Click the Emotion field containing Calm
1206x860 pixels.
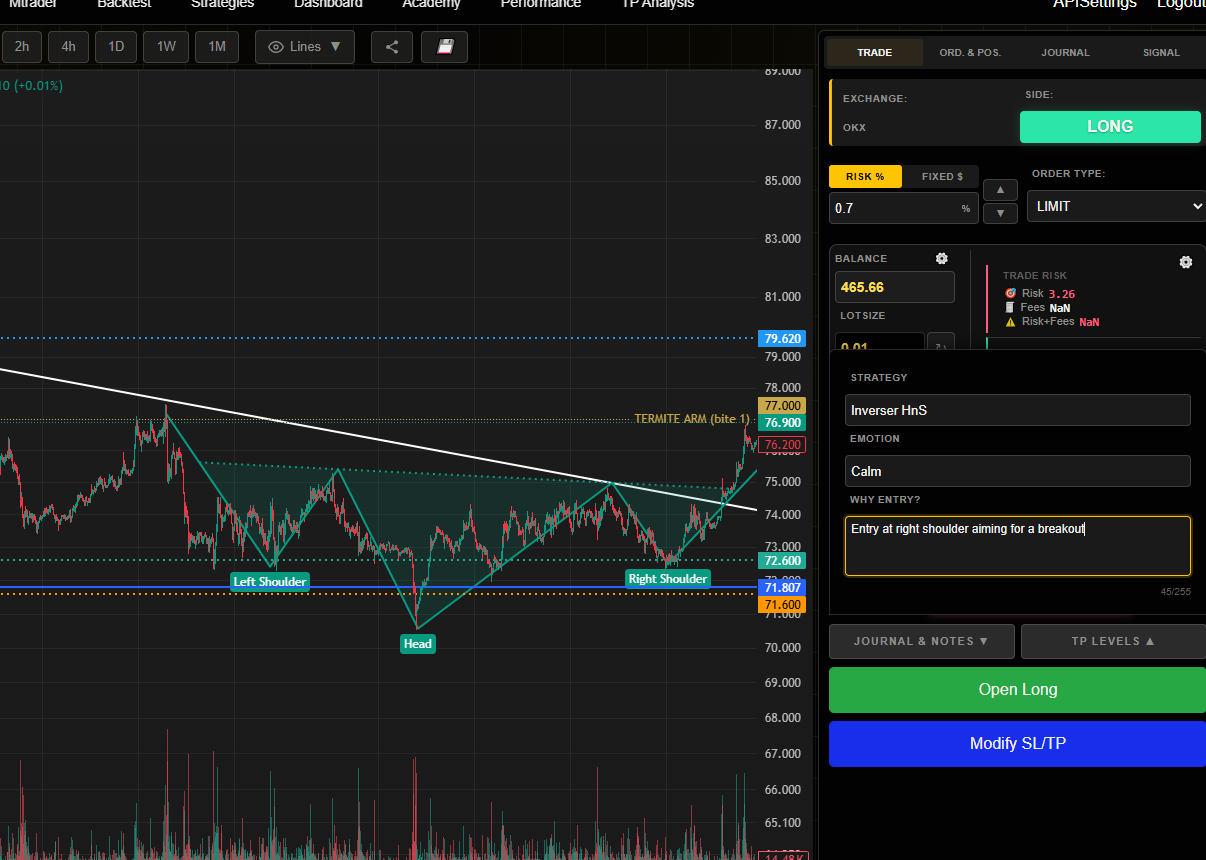[1017, 471]
